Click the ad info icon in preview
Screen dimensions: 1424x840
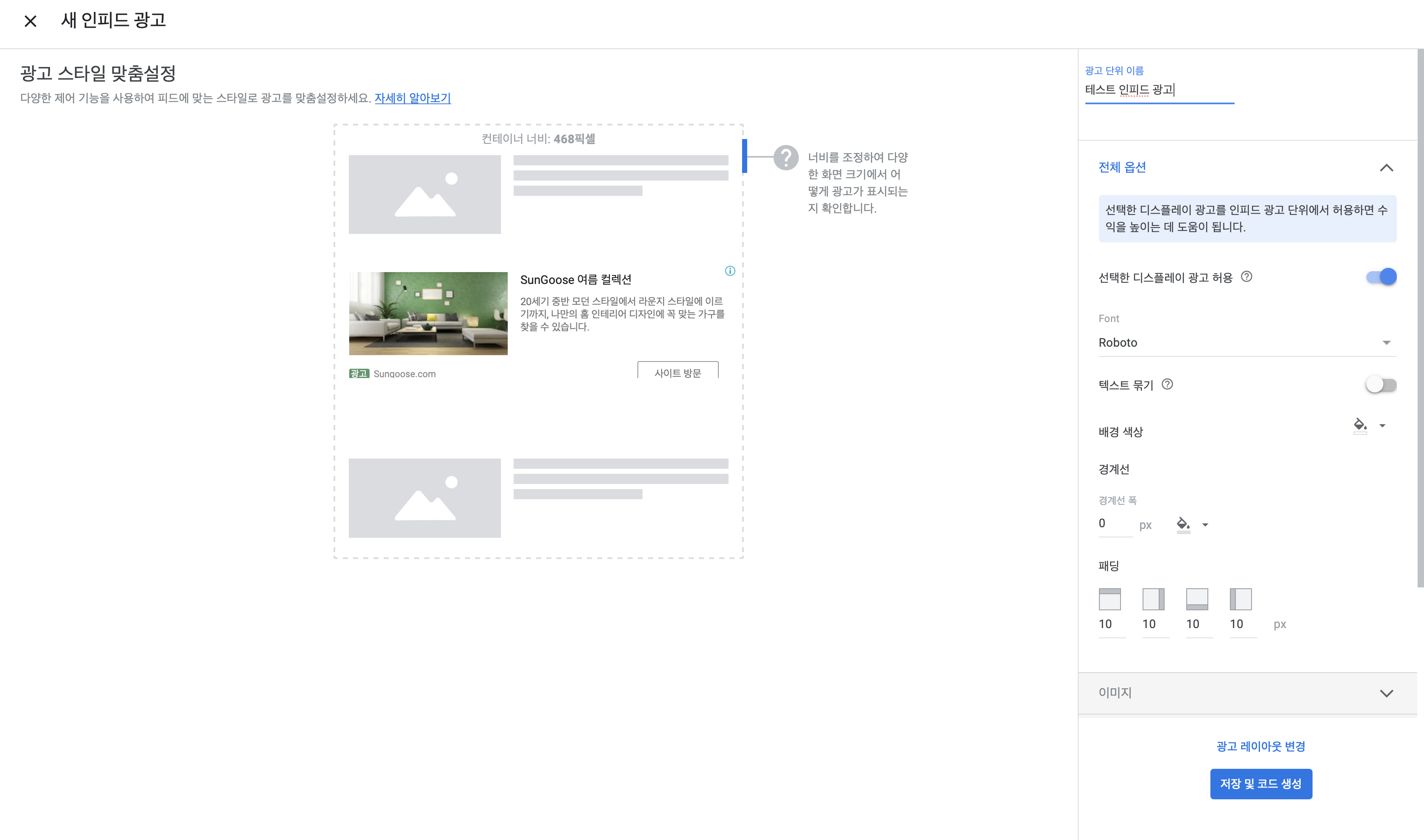tap(729, 271)
